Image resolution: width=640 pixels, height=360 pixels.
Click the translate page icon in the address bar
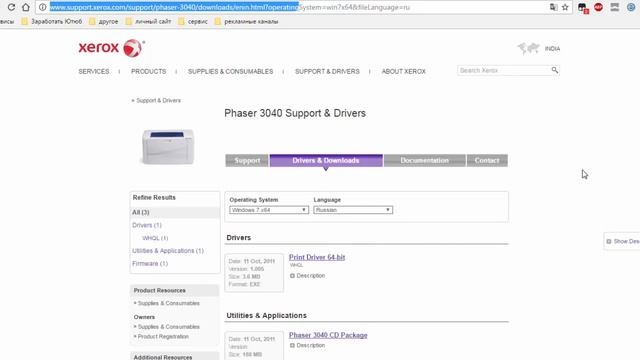pos(553,7)
